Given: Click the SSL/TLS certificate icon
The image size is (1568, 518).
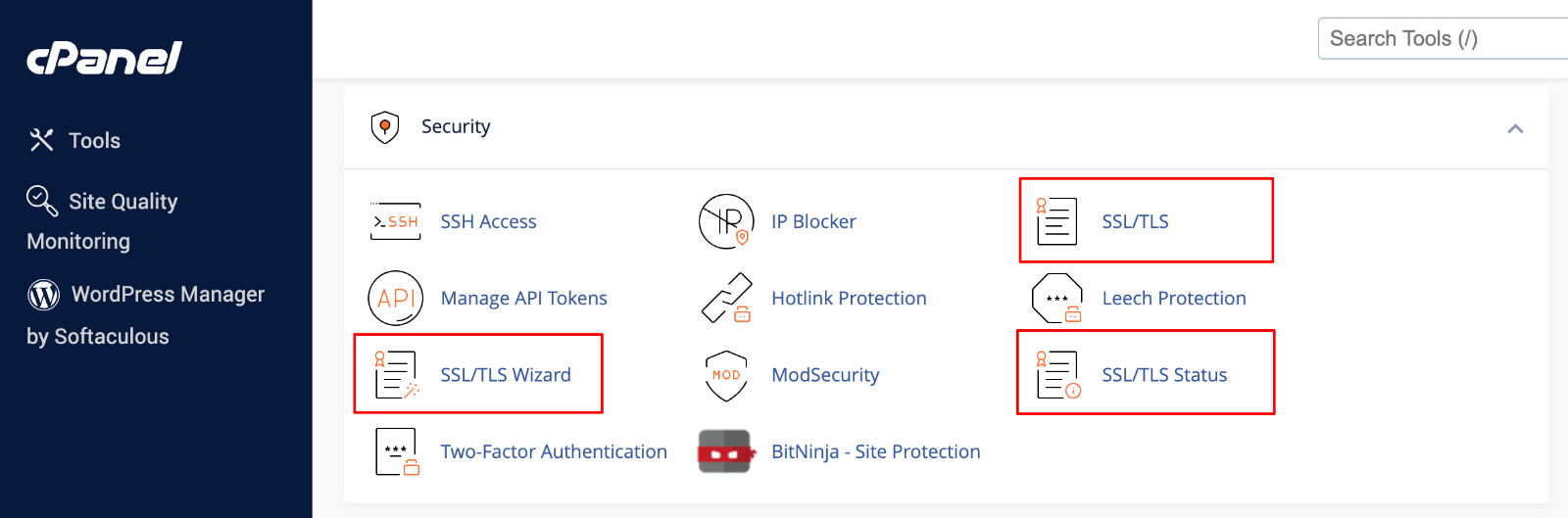Looking at the screenshot, I should tap(1056, 221).
